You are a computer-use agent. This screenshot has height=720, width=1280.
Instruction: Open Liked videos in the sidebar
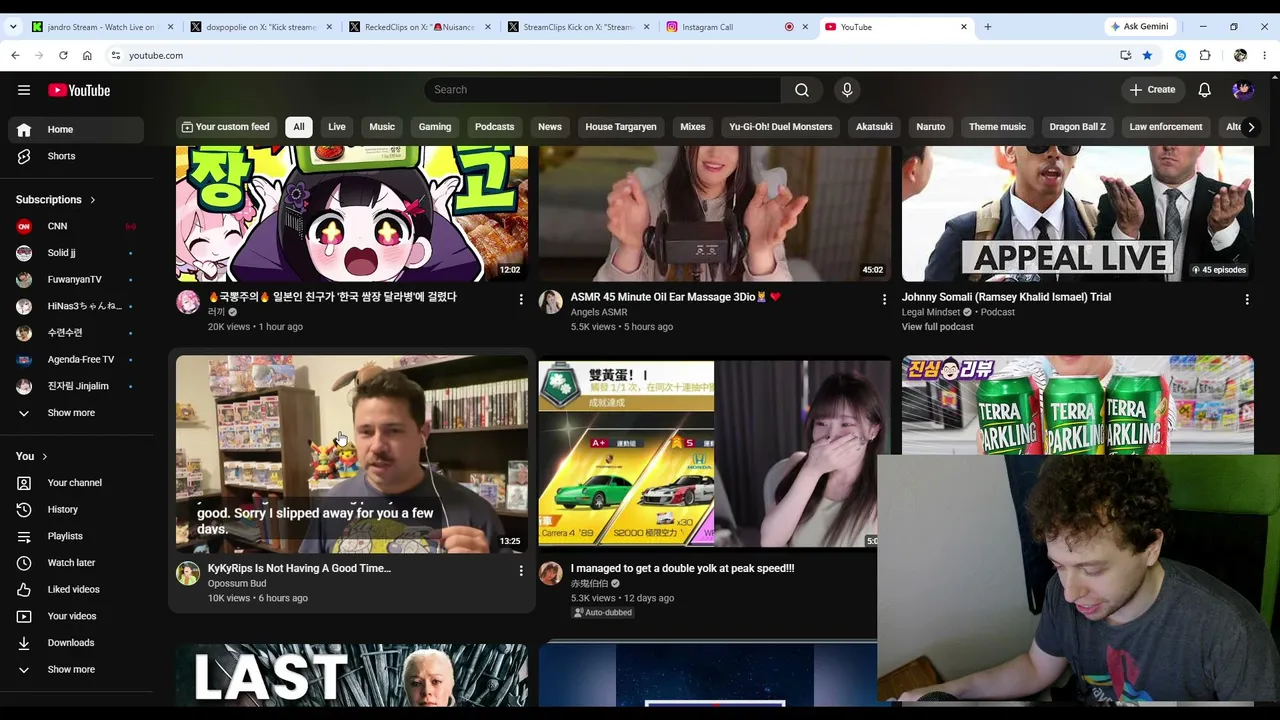(76, 589)
